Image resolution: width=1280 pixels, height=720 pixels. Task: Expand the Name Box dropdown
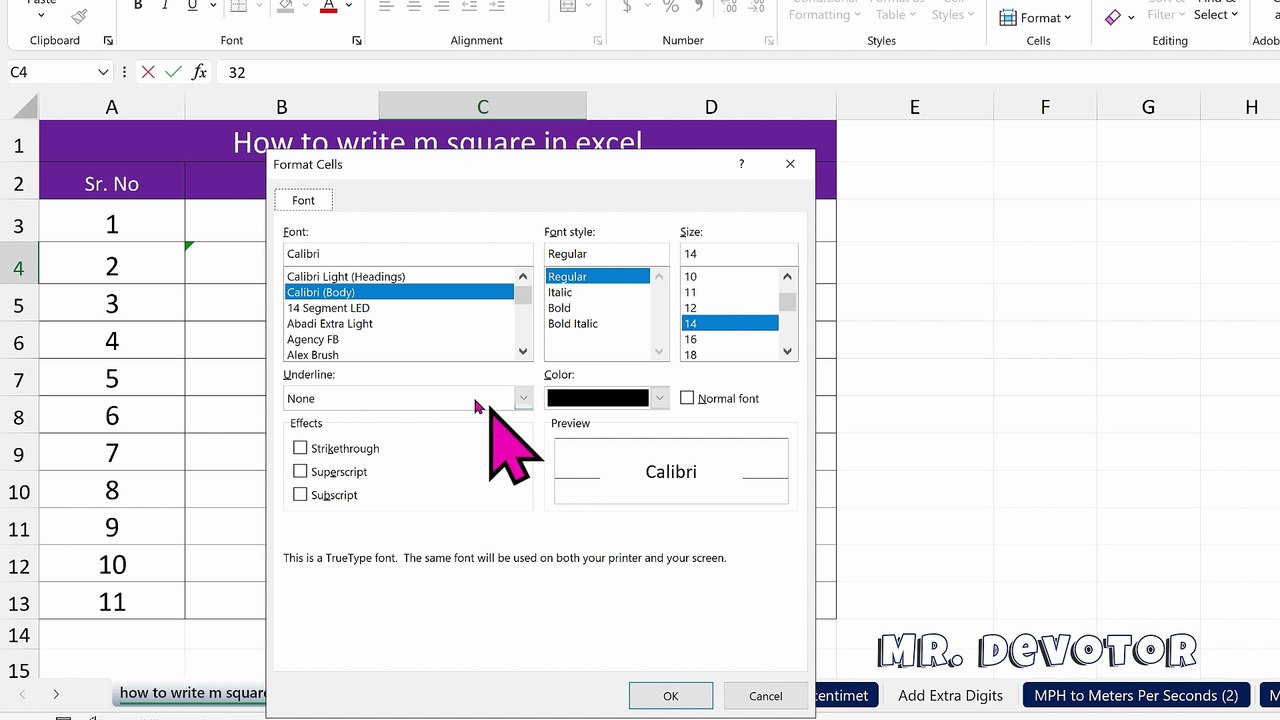click(x=103, y=72)
